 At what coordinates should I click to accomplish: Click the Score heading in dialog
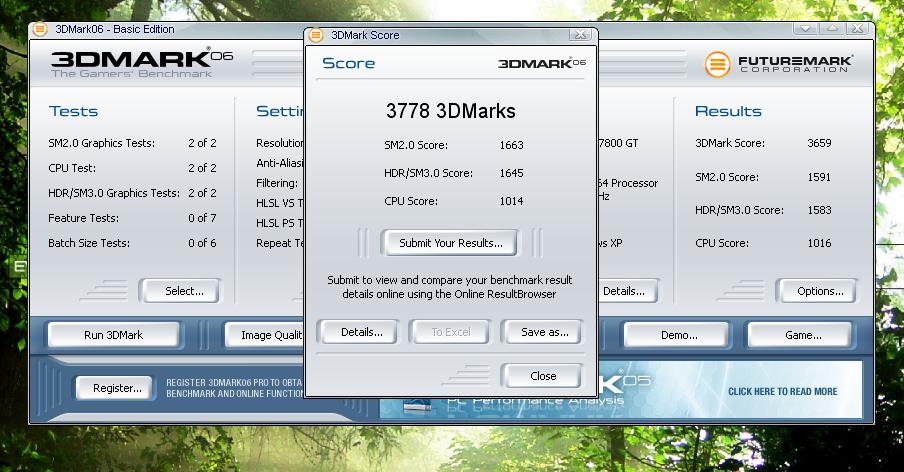[x=348, y=63]
